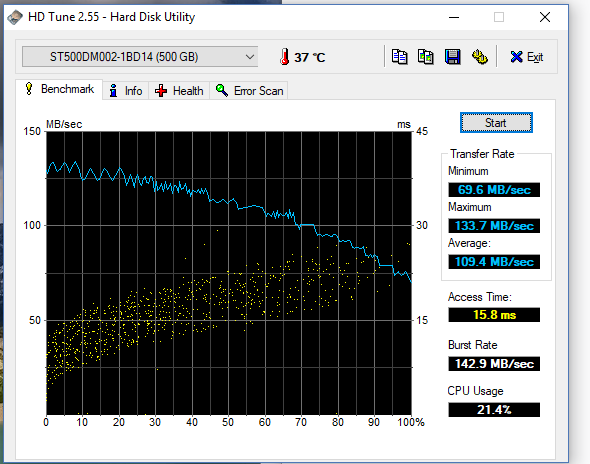Viewport: 590px width, 464px height.
Task: Click the red cross Health icon
Action: 161,91
